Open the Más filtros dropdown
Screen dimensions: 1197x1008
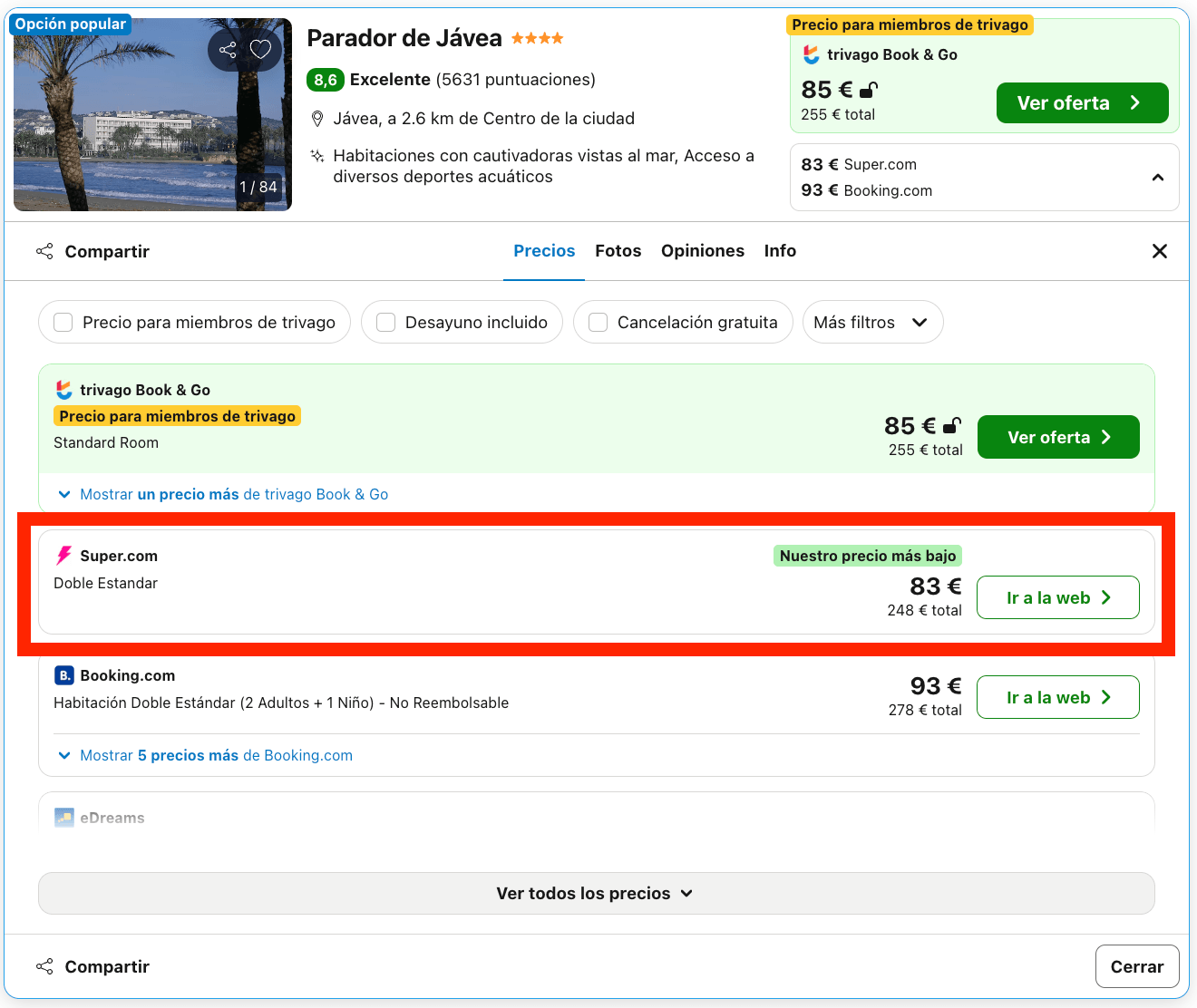pyautogui.click(x=872, y=322)
